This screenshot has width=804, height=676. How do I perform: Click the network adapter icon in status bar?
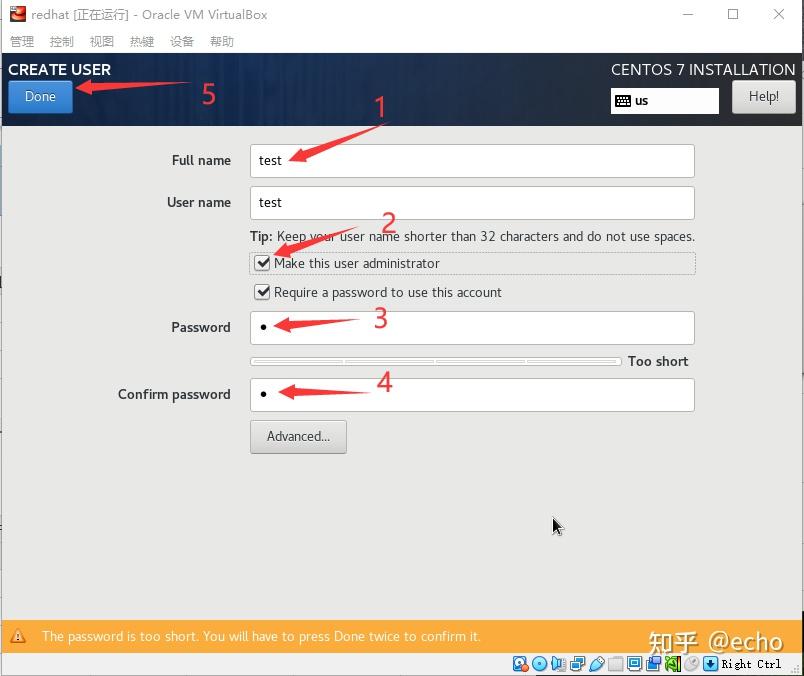coord(576,663)
